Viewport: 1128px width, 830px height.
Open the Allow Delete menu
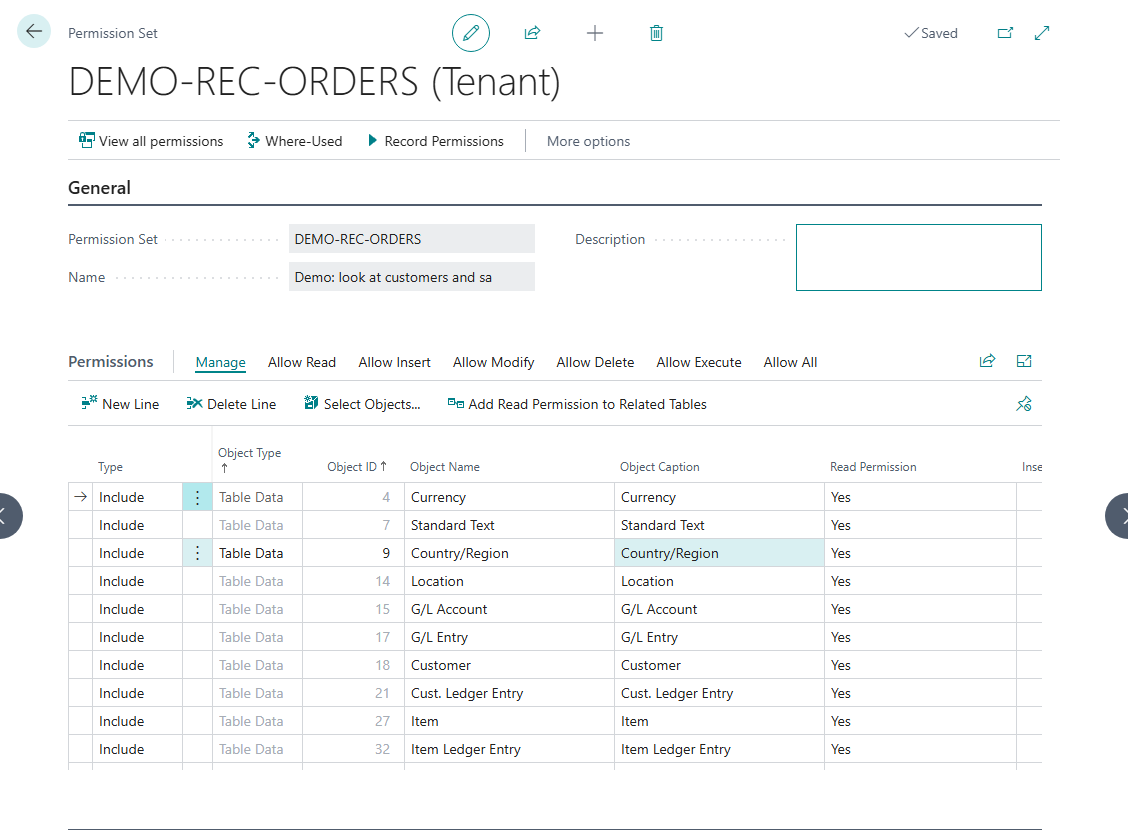595,362
